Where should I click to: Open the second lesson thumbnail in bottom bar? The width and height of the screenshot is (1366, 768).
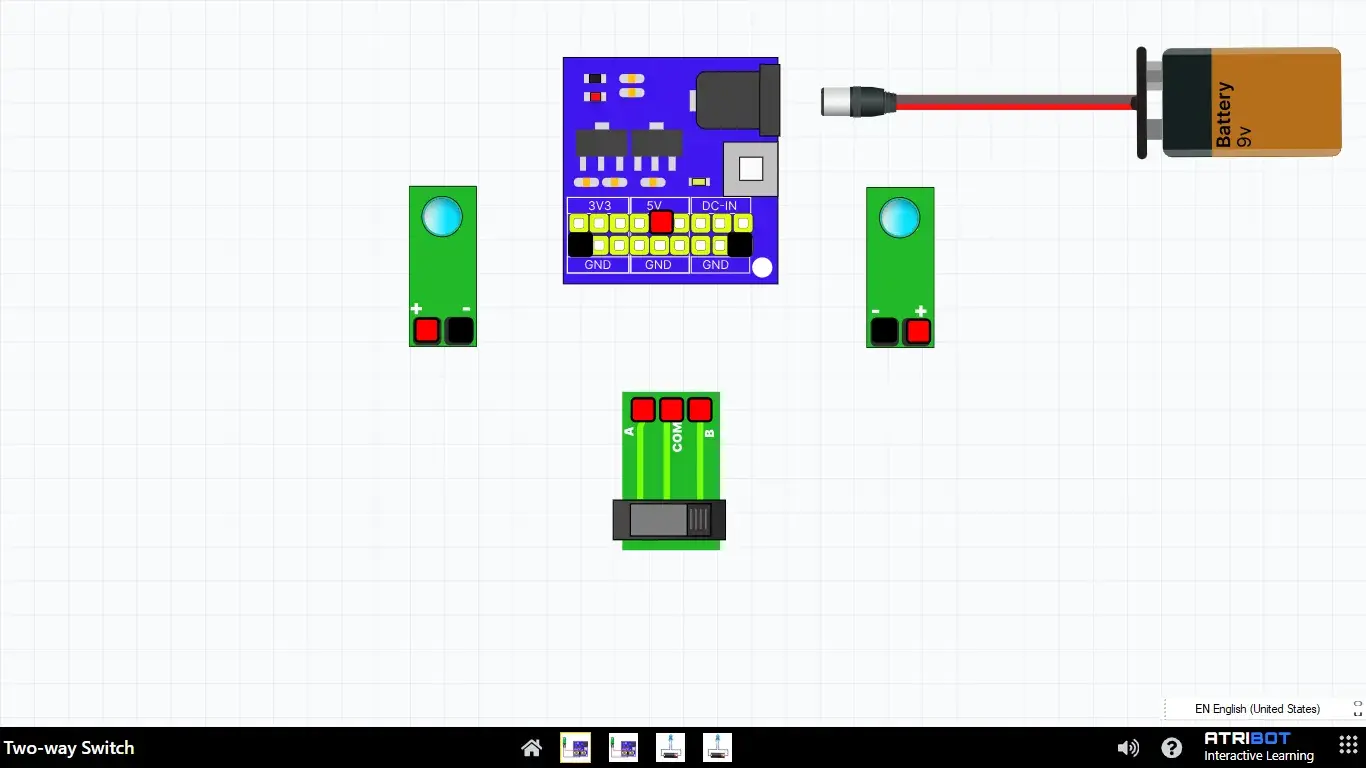point(623,747)
